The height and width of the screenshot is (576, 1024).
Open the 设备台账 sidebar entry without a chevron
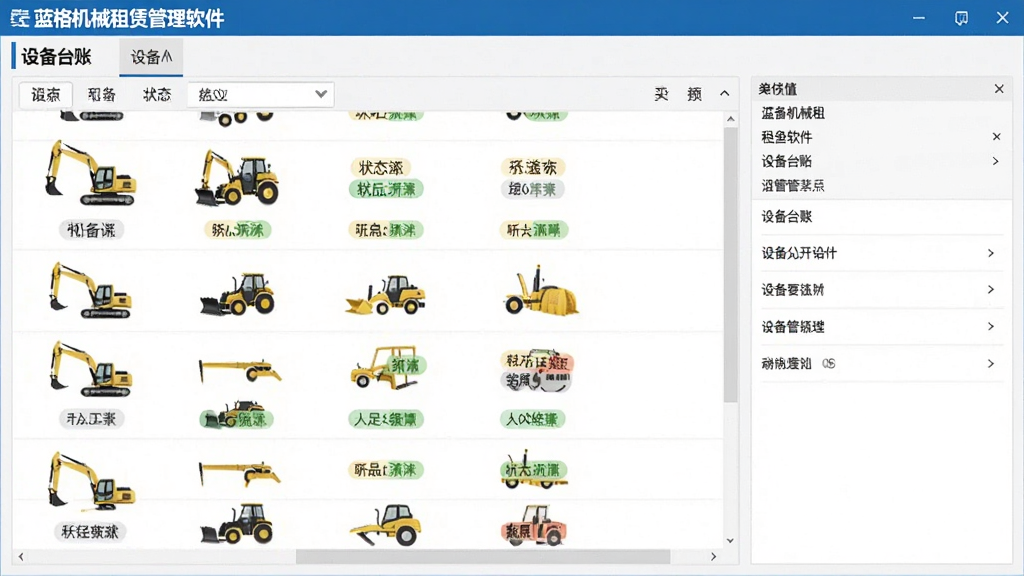tap(786, 217)
